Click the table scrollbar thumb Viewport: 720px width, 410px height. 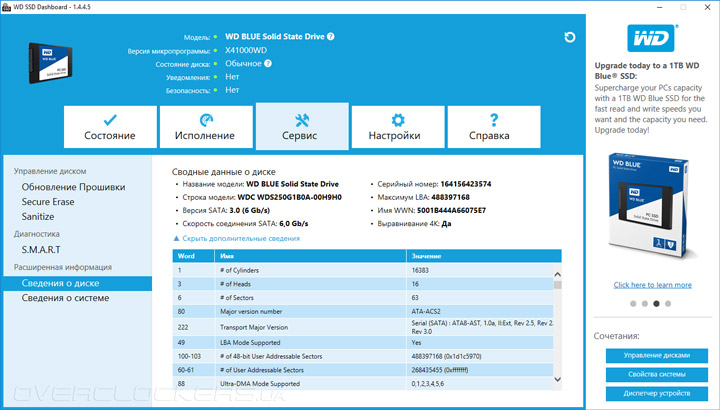click(557, 285)
